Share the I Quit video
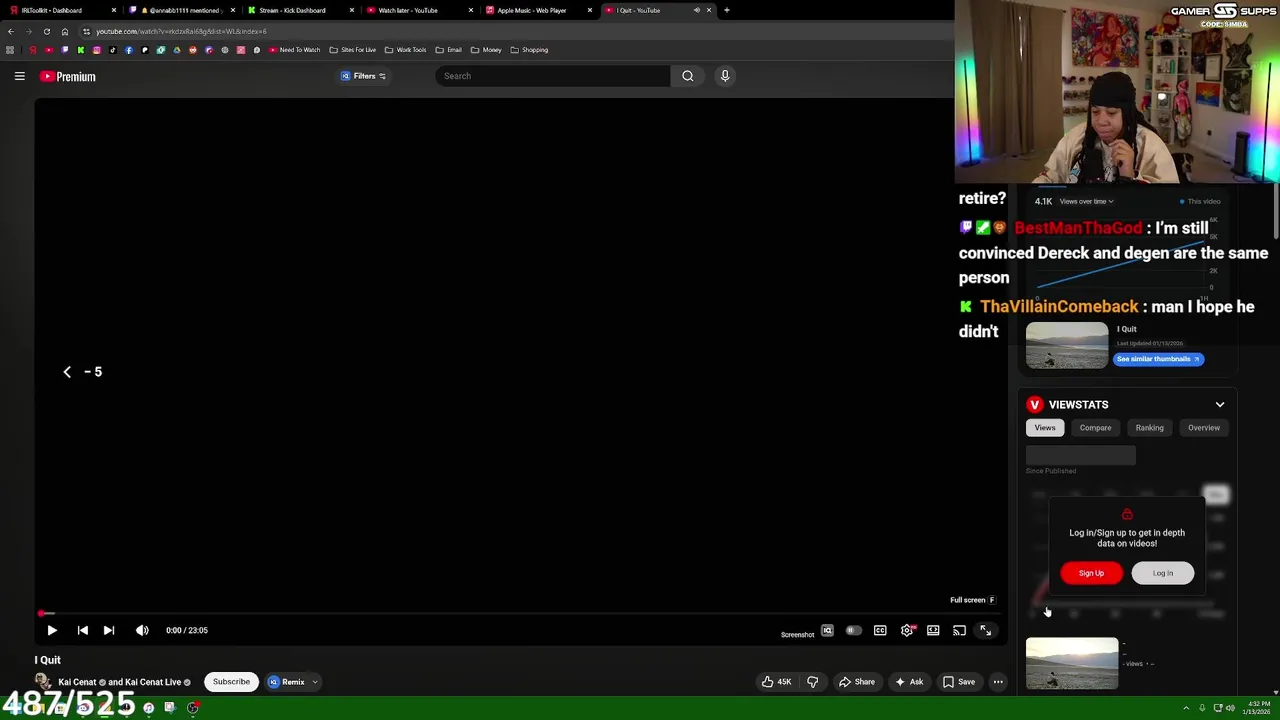 pyautogui.click(x=856, y=682)
